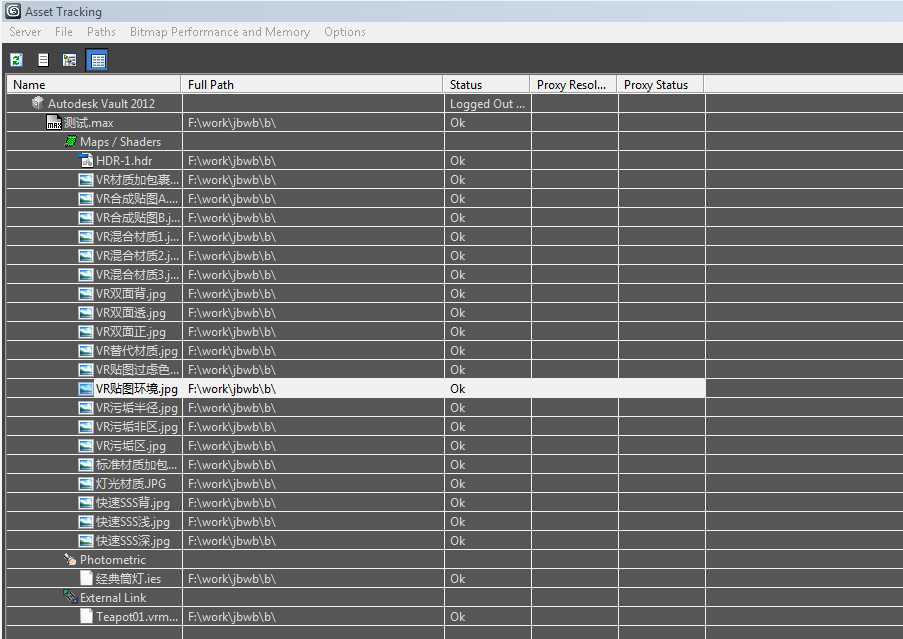Screen dimensions: 903x639
Task: Select the Tree View toolbar icon
Action: [x=70, y=60]
